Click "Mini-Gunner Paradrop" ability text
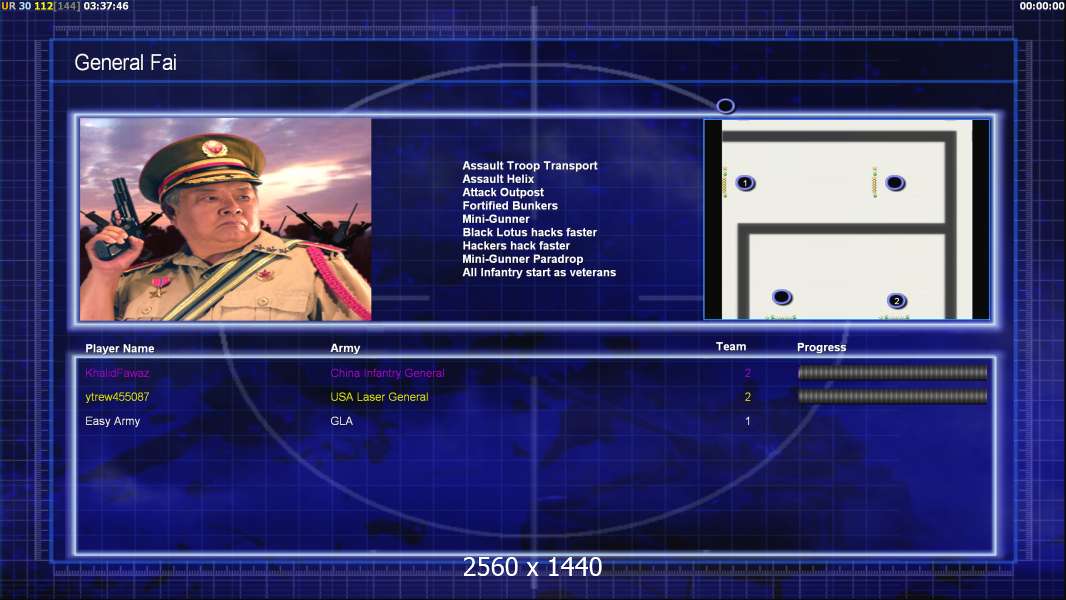This screenshot has width=1066, height=600. [523, 259]
